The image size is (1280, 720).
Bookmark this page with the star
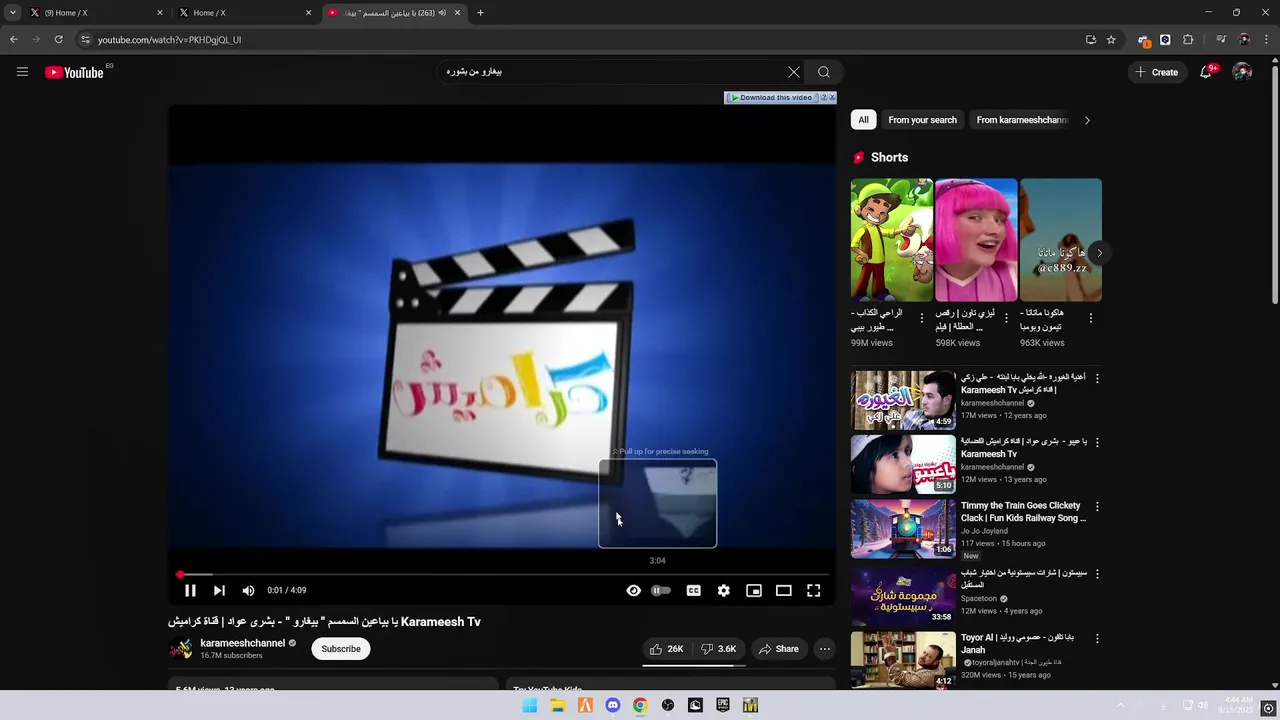point(1111,40)
